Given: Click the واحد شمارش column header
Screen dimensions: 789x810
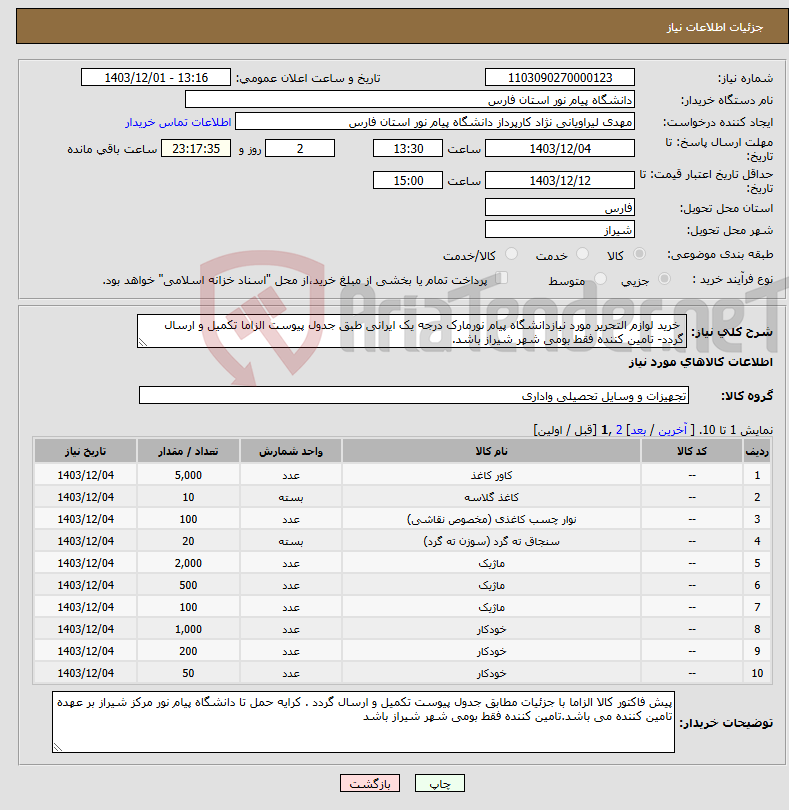Looking at the screenshot, I should 290,451.
